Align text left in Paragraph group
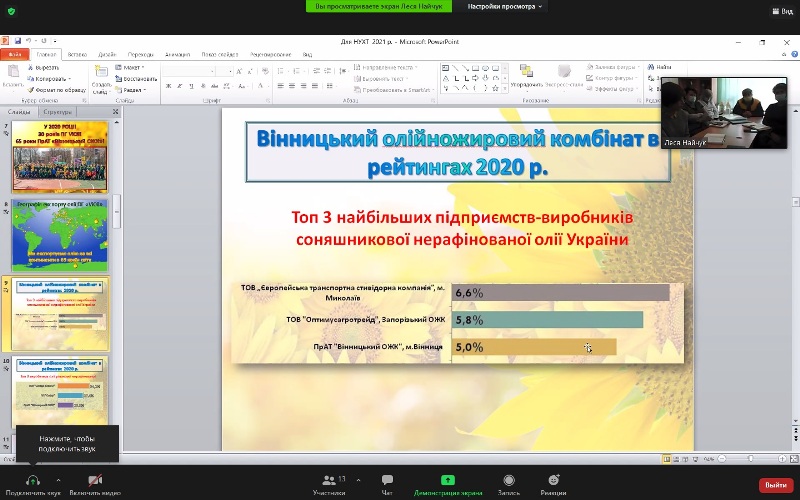The width and height of the screenshot is (800, 500). pyautogui.click(x=281, y=86)
